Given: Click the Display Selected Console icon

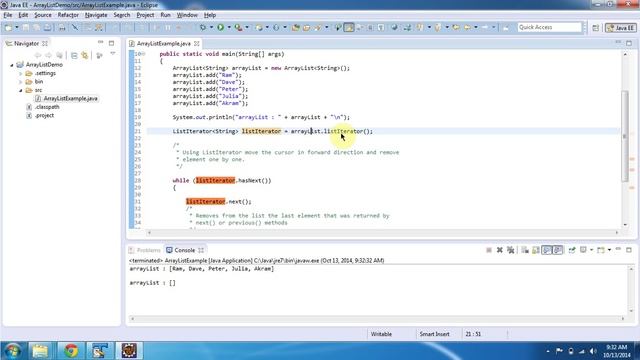Looking at the screenshot, I should (x=583, y=250).
